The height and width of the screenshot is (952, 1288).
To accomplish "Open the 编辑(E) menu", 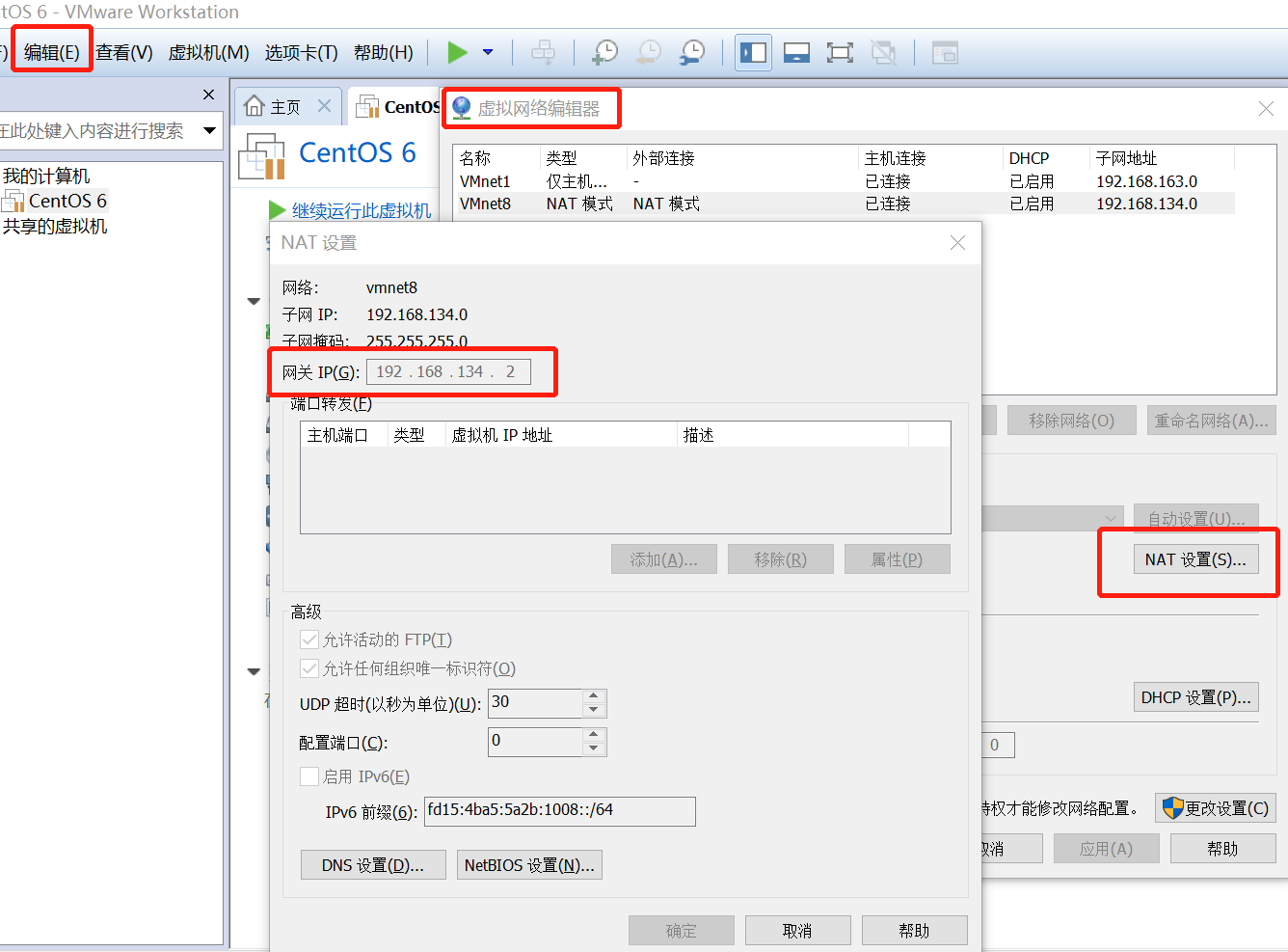I will (x=52, y=52).
